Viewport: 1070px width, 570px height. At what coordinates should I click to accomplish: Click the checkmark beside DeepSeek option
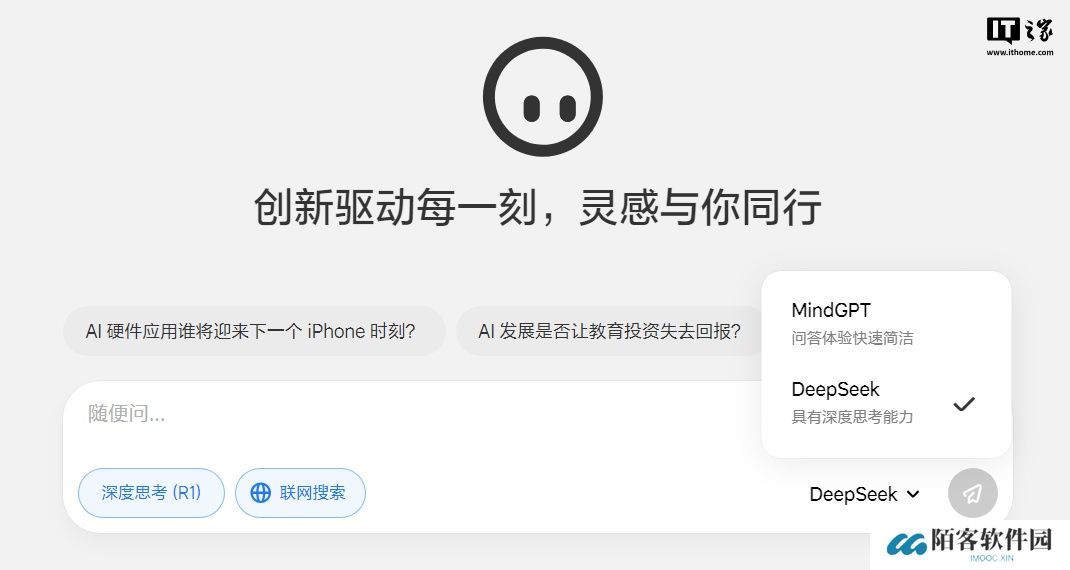pyautogui.click(x=964, y=404)
